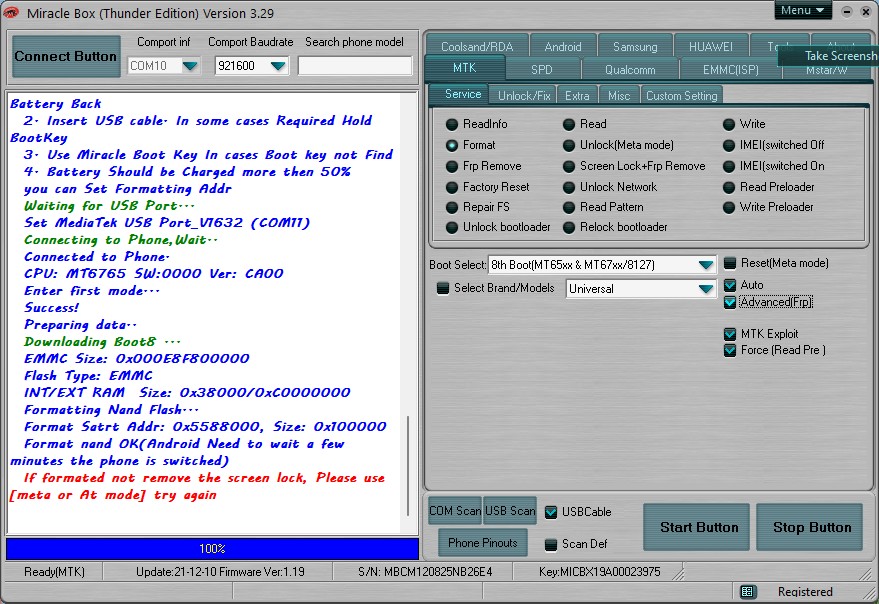Select the Read Preloader radio option

(729, 187)
